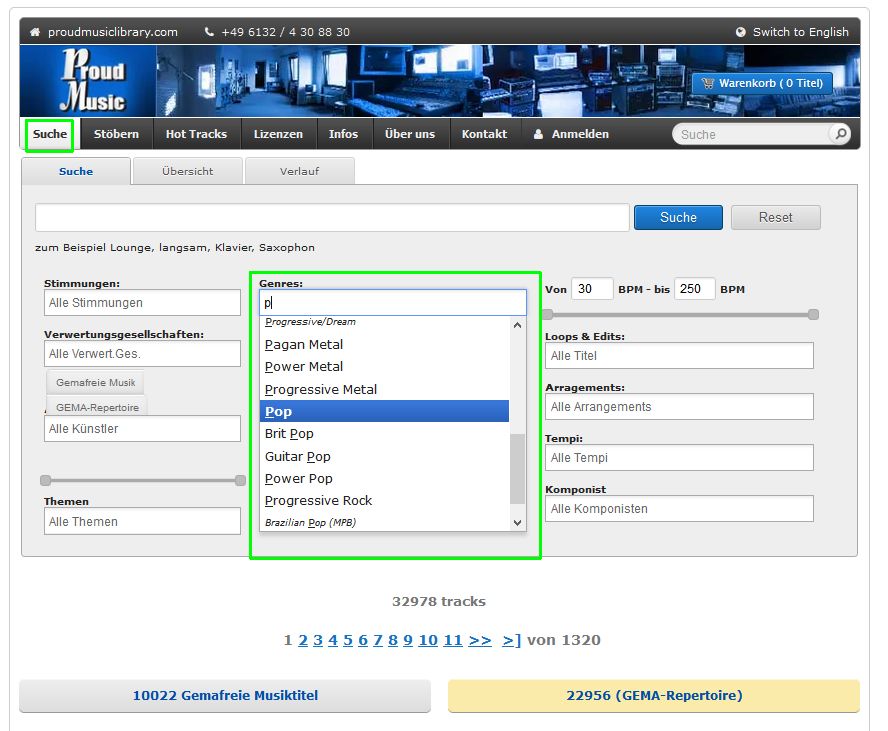
Task: Select the Suche sub-tab
Action: (76, 171)
